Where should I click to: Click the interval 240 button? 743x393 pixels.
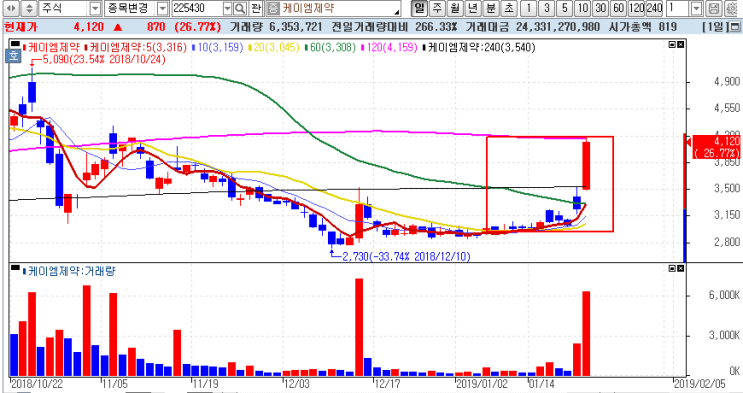(654, 8)
